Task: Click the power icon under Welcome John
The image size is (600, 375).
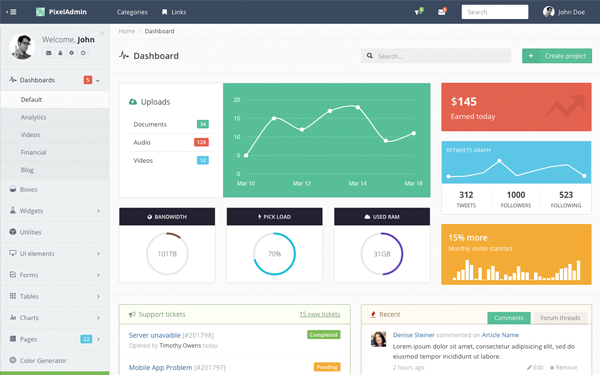Action: coord(83,53)
